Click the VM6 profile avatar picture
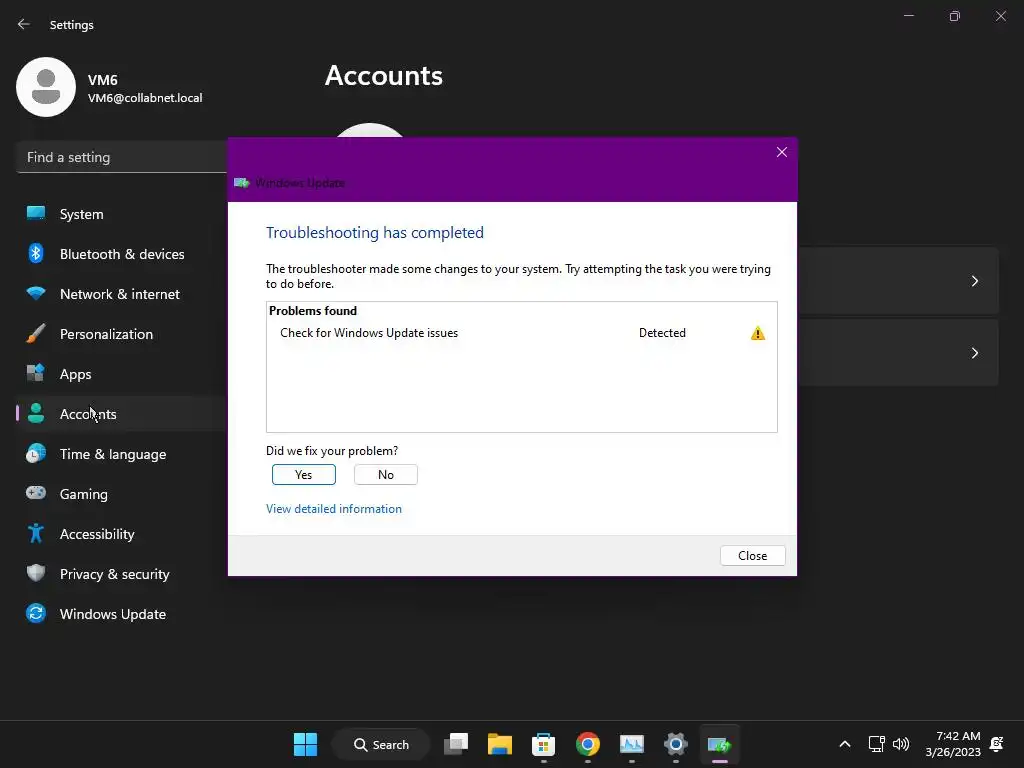 (x=46, y=87)
